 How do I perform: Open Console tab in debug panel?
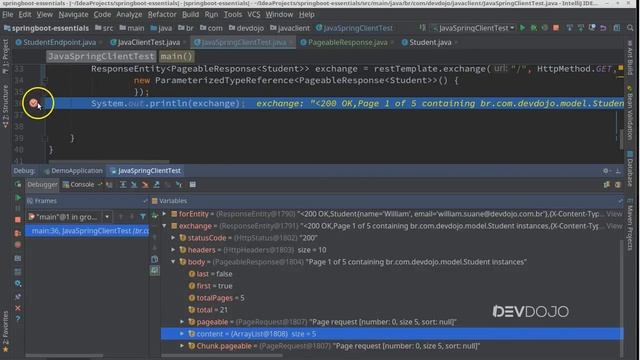coord(79,184)
